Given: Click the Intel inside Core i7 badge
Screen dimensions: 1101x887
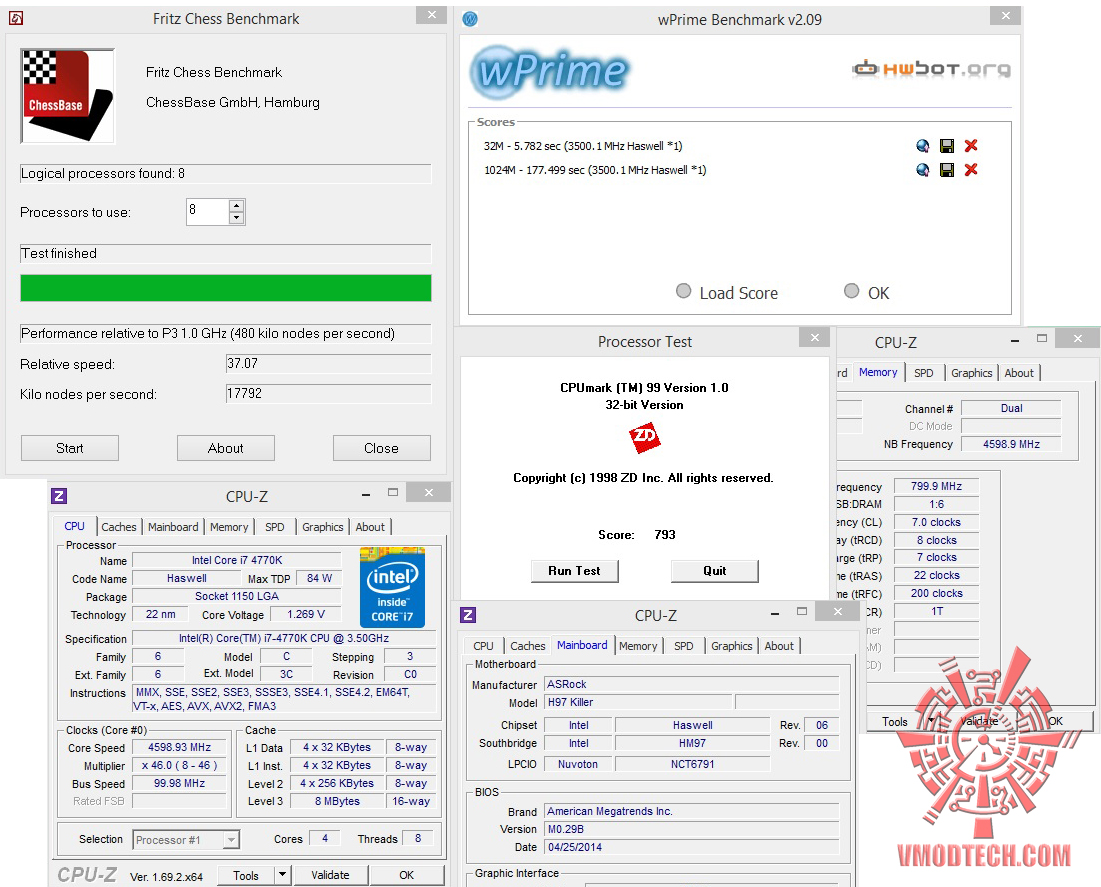Looking at the screenshot, I should (392, 587).
